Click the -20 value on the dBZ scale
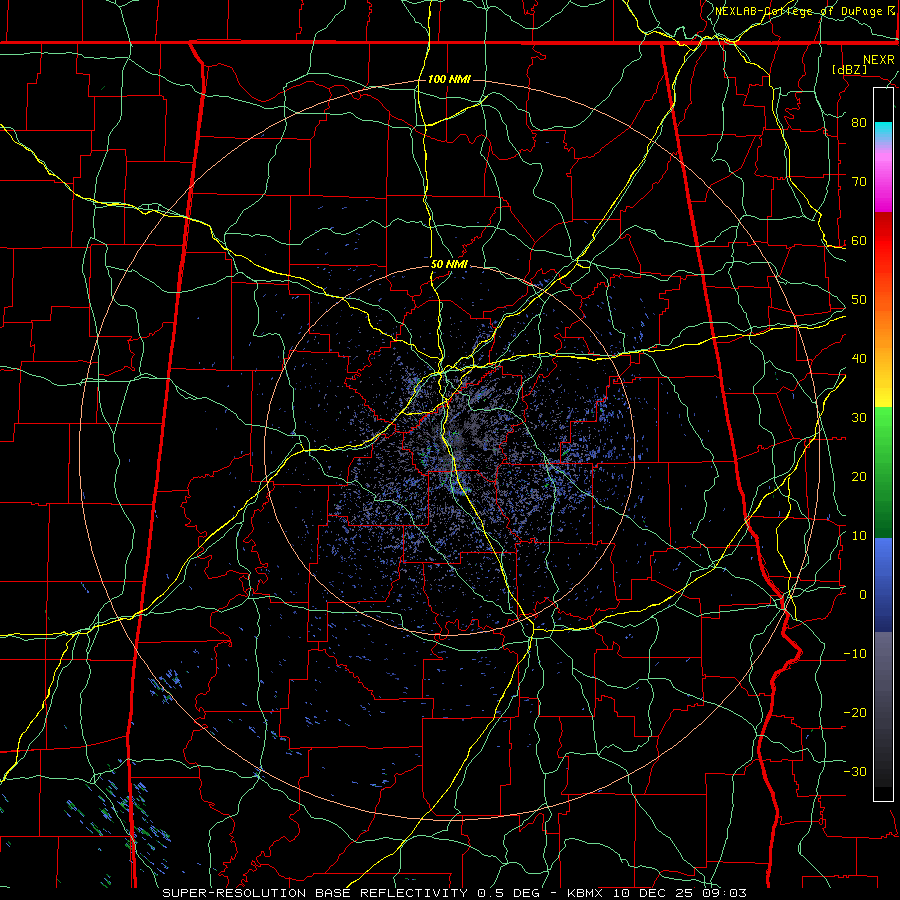The width and height of the screenshot is (900, 900). click(855, 712)
